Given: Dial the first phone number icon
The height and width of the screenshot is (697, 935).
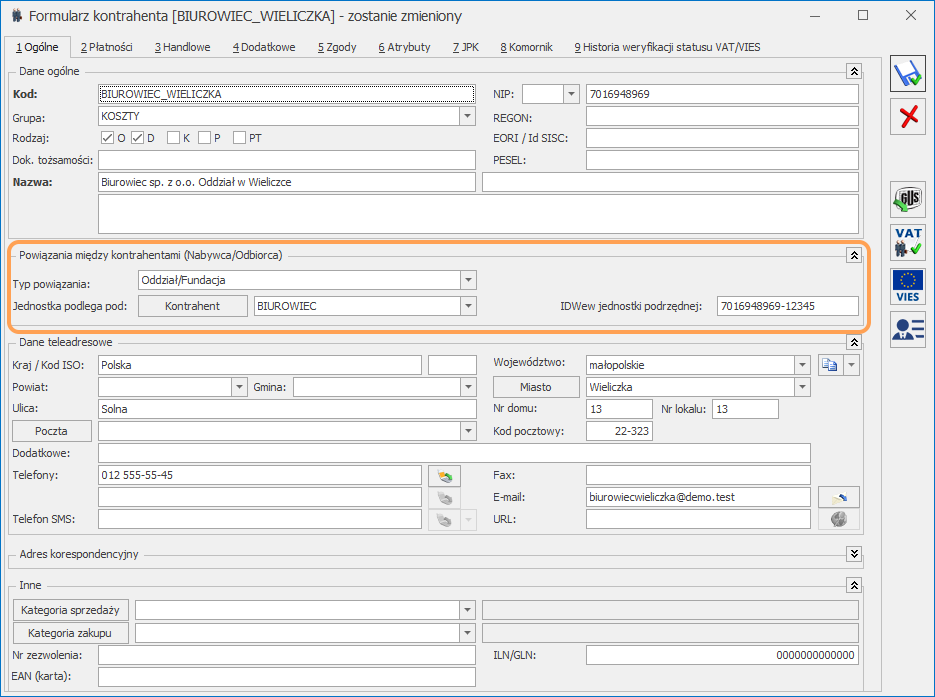Looking at the screenshot, I should pos(444,476).
